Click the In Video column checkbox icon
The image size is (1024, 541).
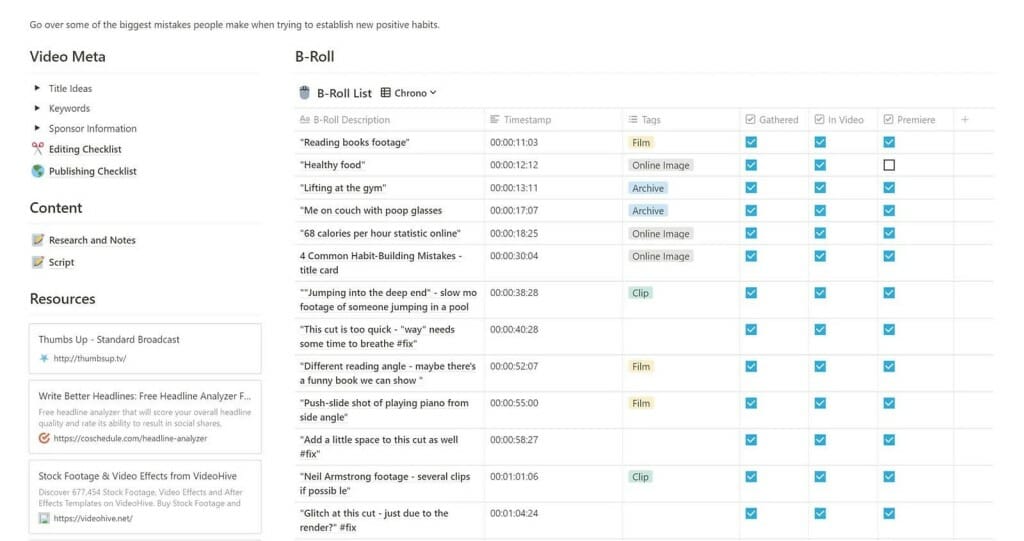tap(820, 120)
